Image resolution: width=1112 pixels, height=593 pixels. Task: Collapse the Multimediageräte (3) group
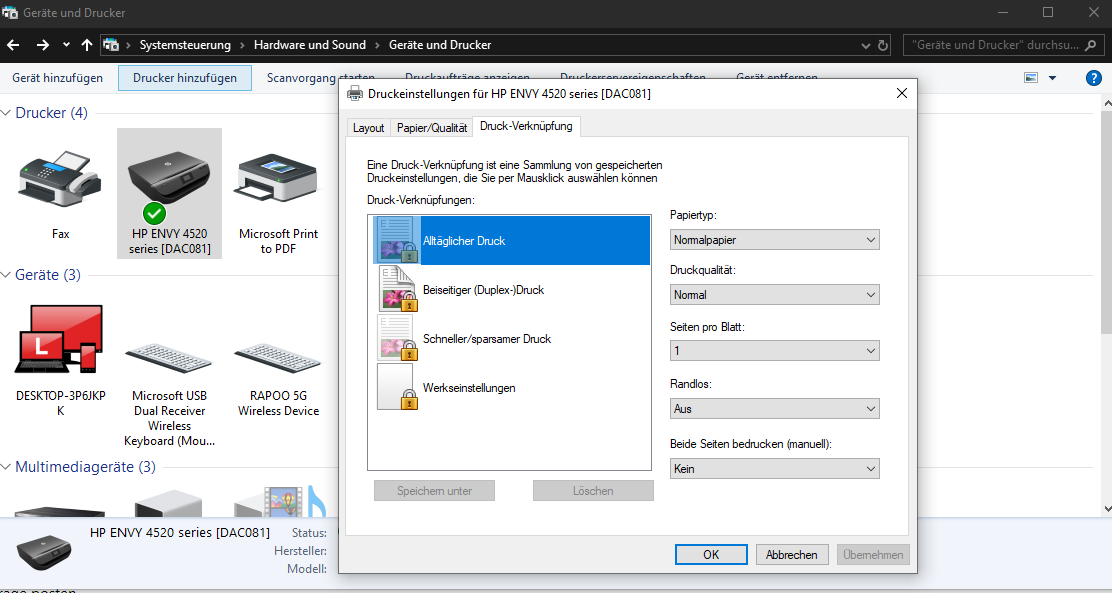(x=6, y=467)
